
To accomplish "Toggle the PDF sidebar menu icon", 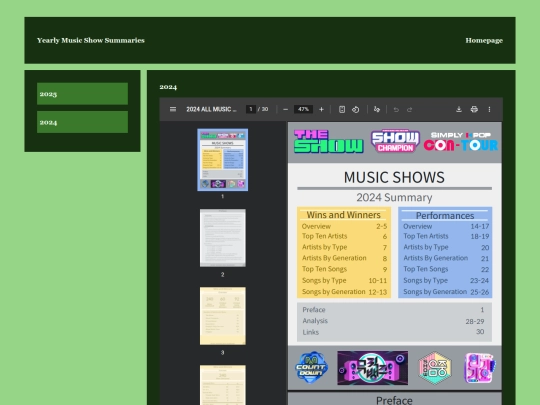I will click(x=173, y=109).
